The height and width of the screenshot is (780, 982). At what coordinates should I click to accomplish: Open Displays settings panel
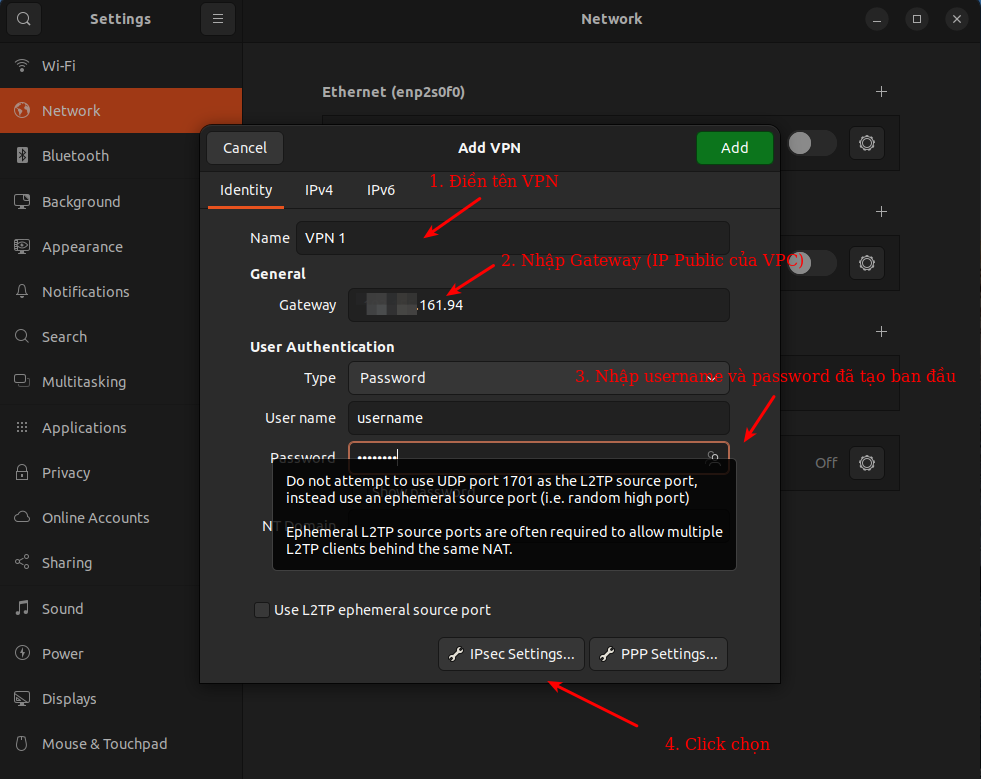[x=121, y=699]
